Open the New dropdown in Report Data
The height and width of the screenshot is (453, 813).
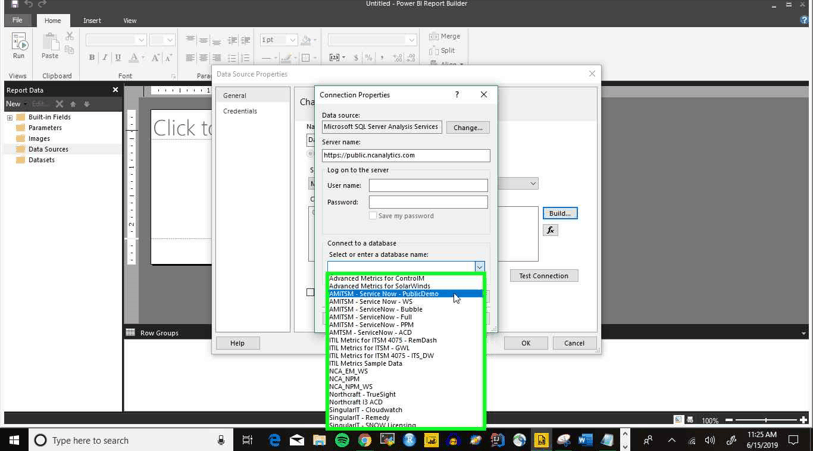click(x=16, y=104)
